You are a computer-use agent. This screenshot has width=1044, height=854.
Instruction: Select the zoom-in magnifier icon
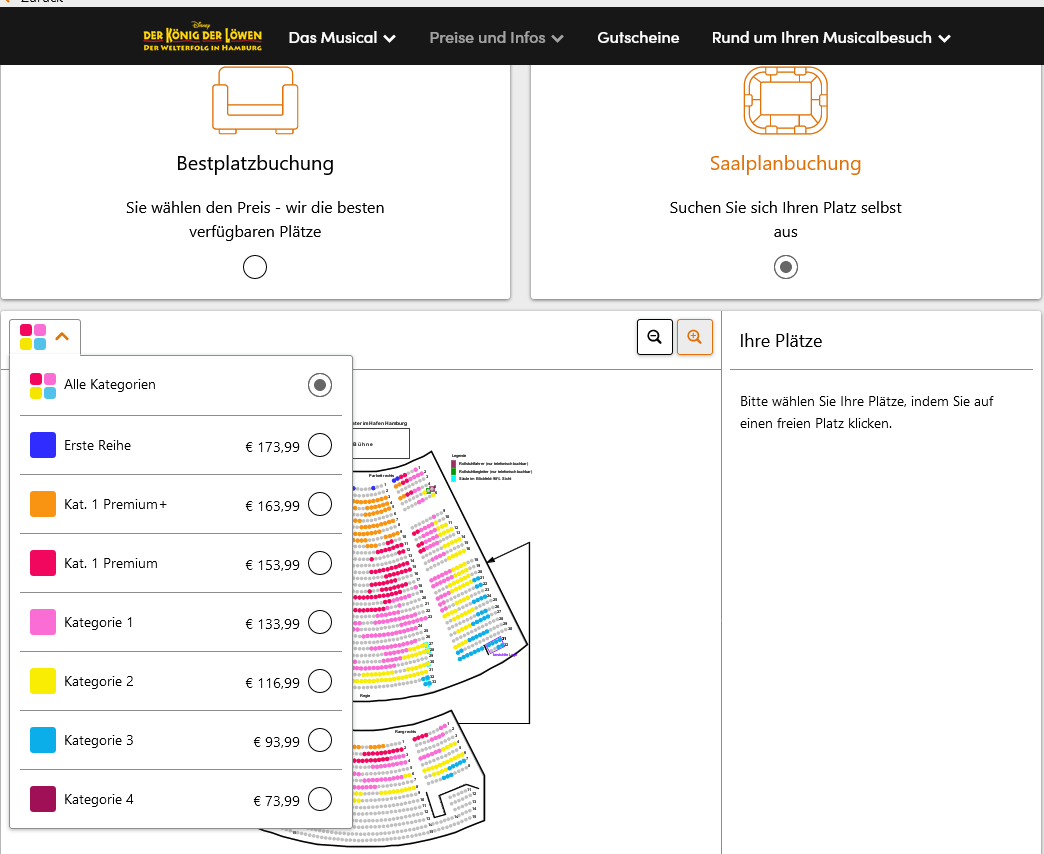pyautogui.click(x=695, y=337)
